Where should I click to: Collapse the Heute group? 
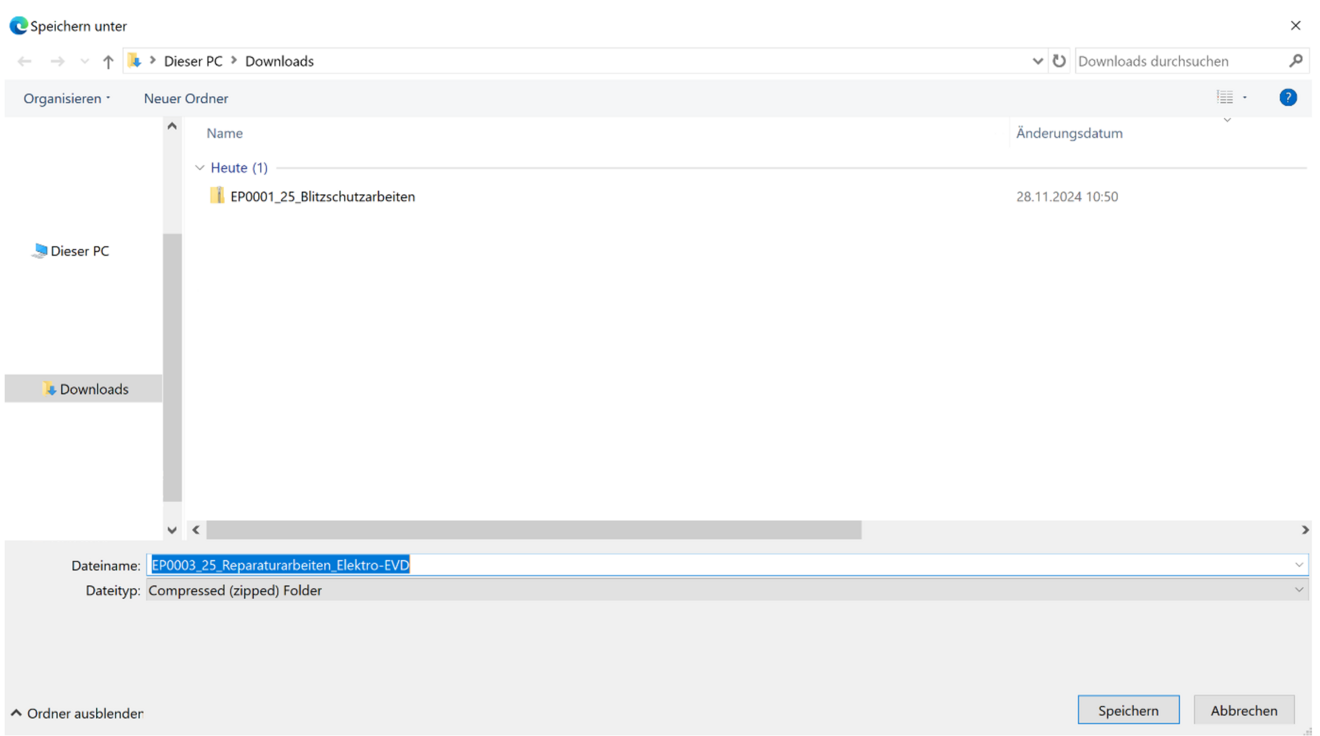(x=200, y=168)
